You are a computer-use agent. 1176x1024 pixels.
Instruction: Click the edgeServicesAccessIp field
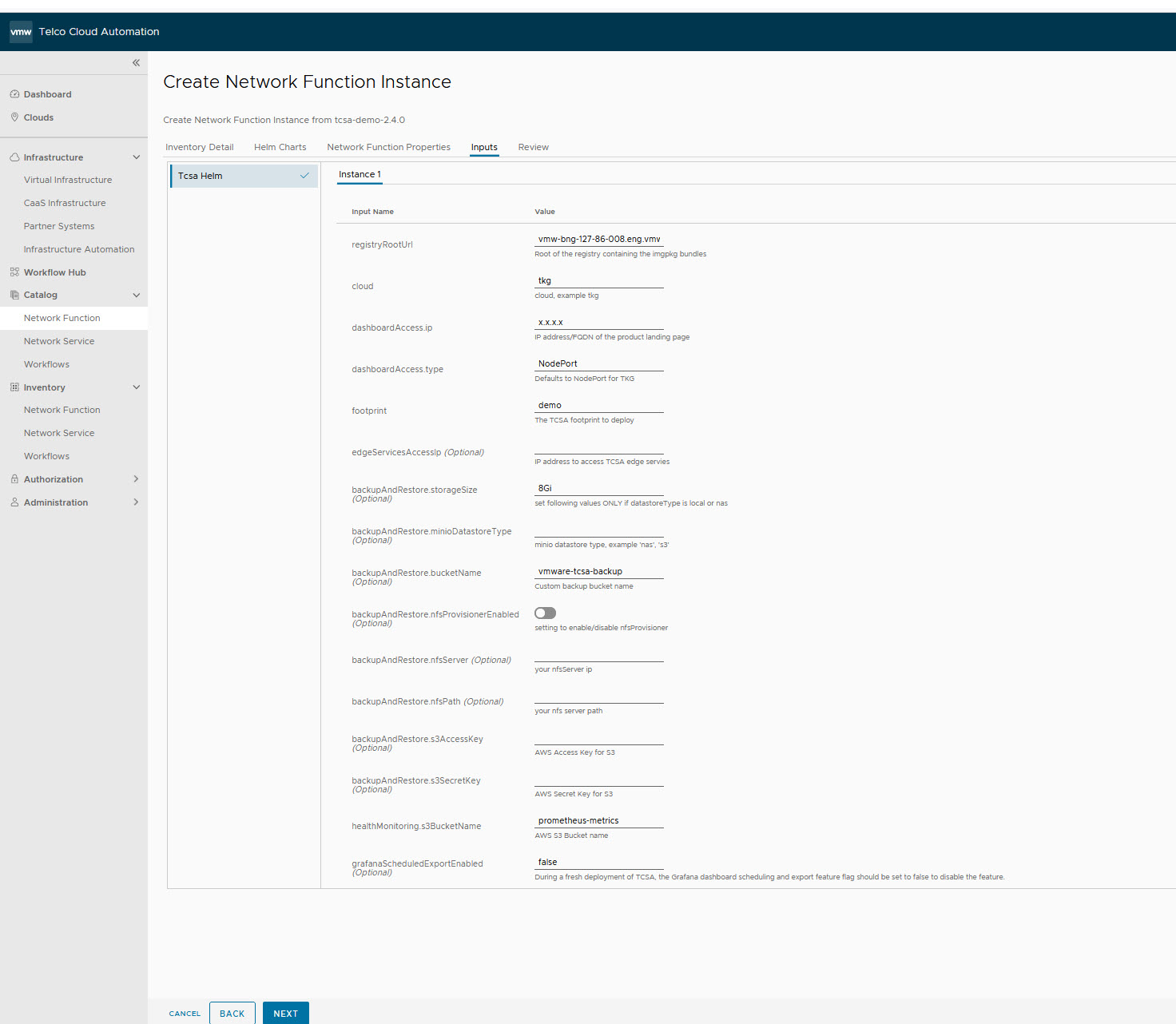tap(599, 447)
